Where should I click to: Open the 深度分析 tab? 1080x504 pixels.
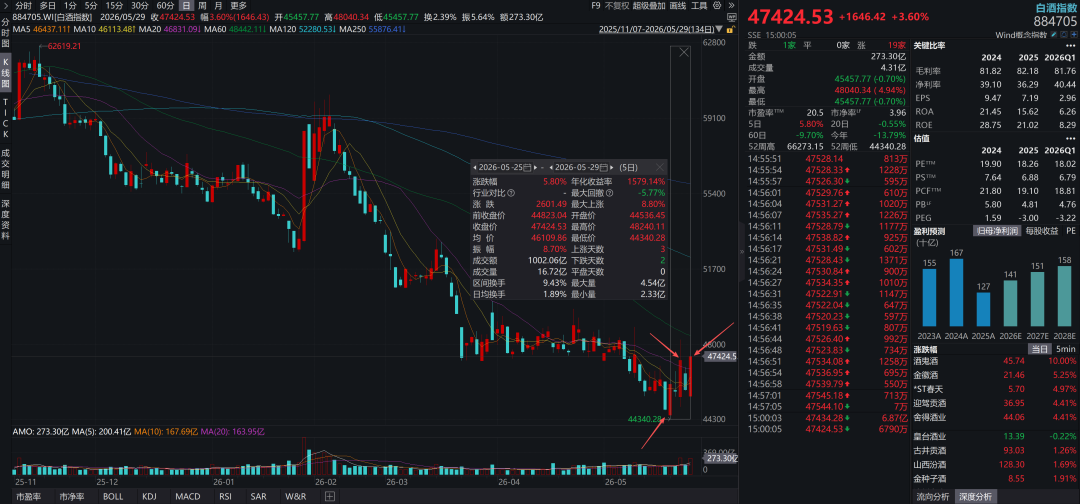[975, 496]
